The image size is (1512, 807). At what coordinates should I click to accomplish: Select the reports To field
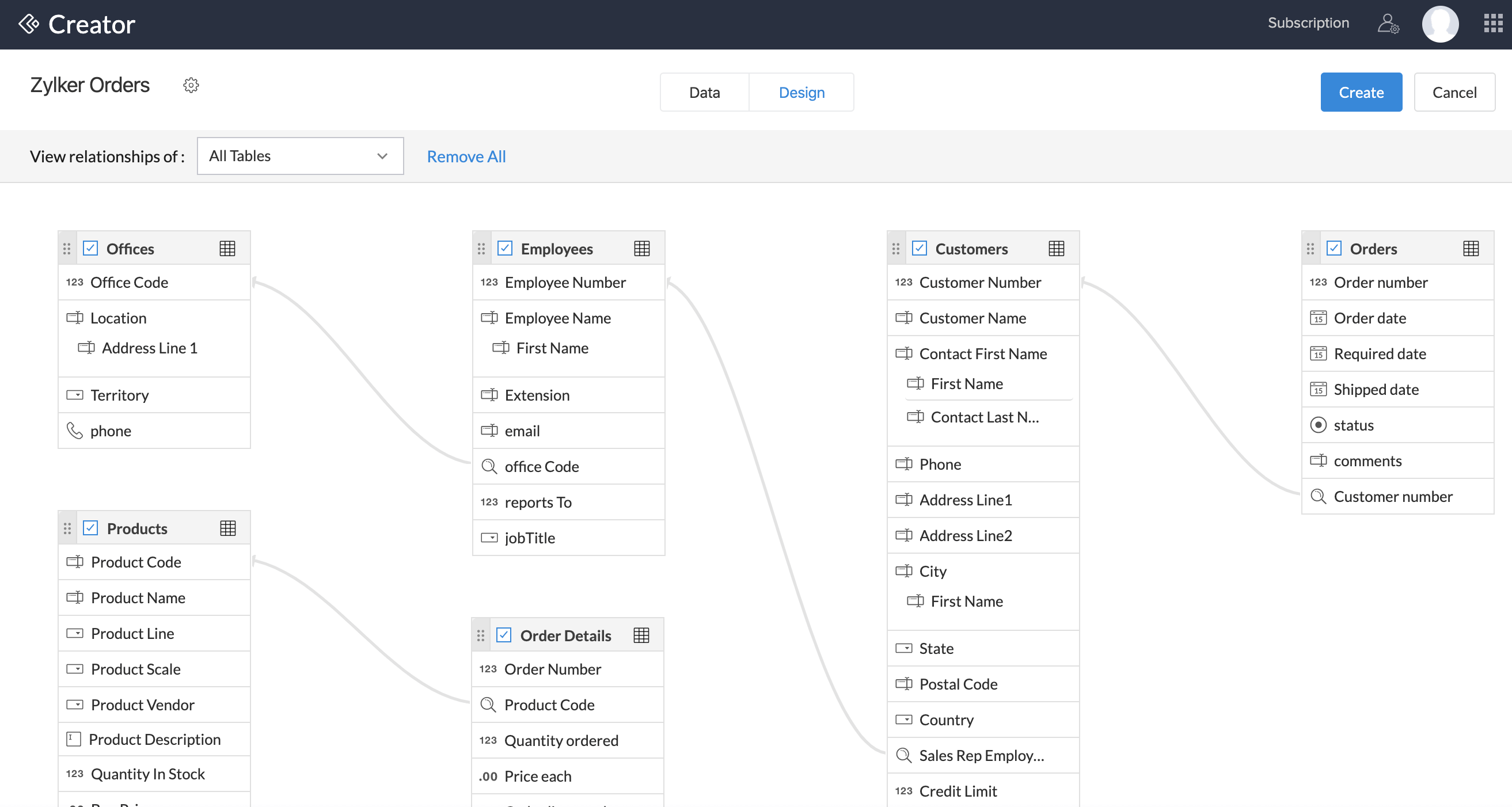[569, 501]
